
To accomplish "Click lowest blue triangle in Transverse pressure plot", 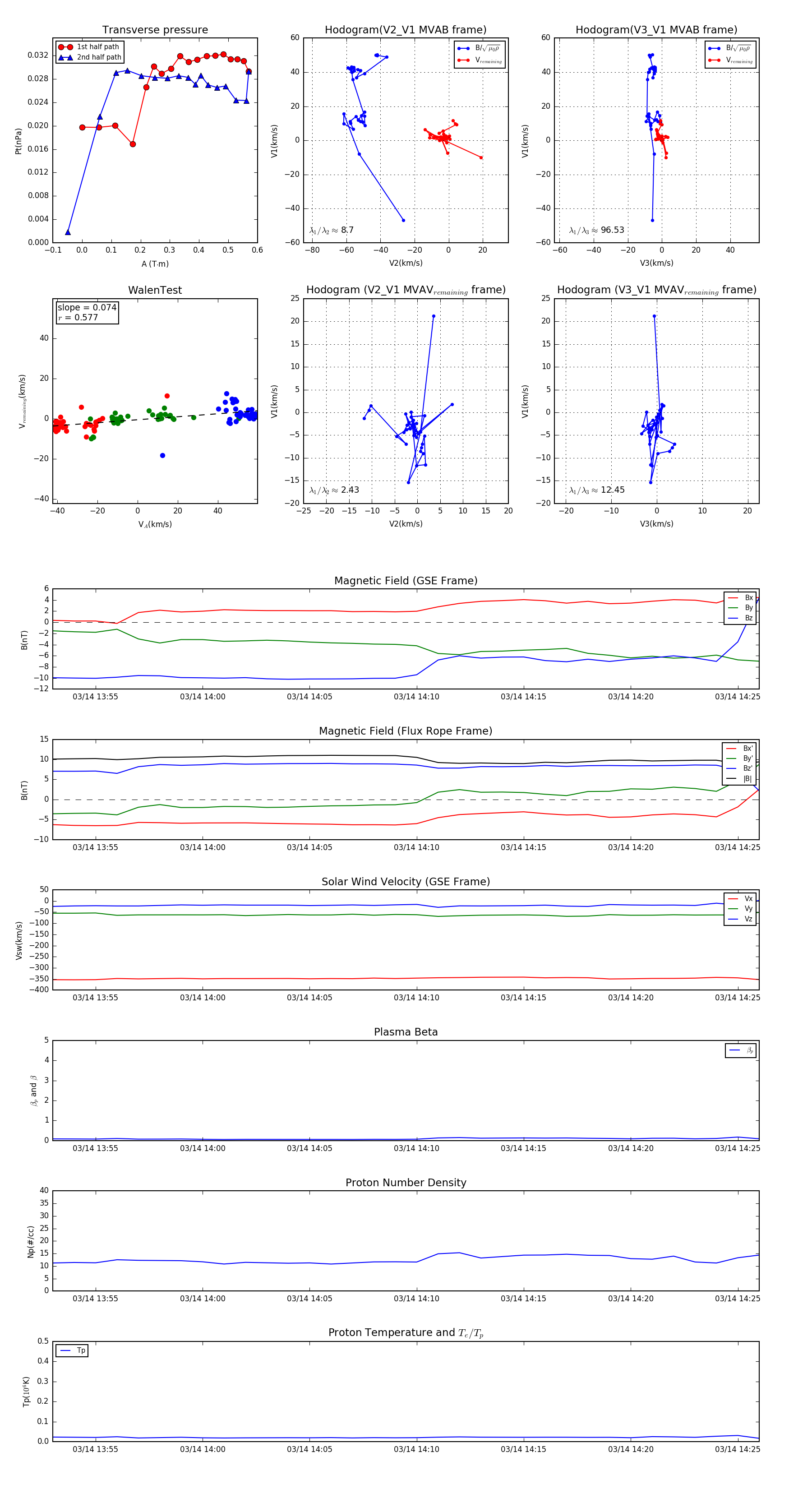I will click(68, 232).
